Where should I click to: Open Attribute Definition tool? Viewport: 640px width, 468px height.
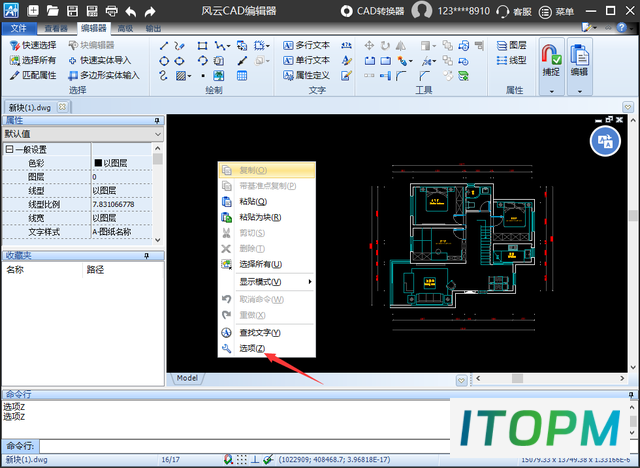tap(306, 75)
